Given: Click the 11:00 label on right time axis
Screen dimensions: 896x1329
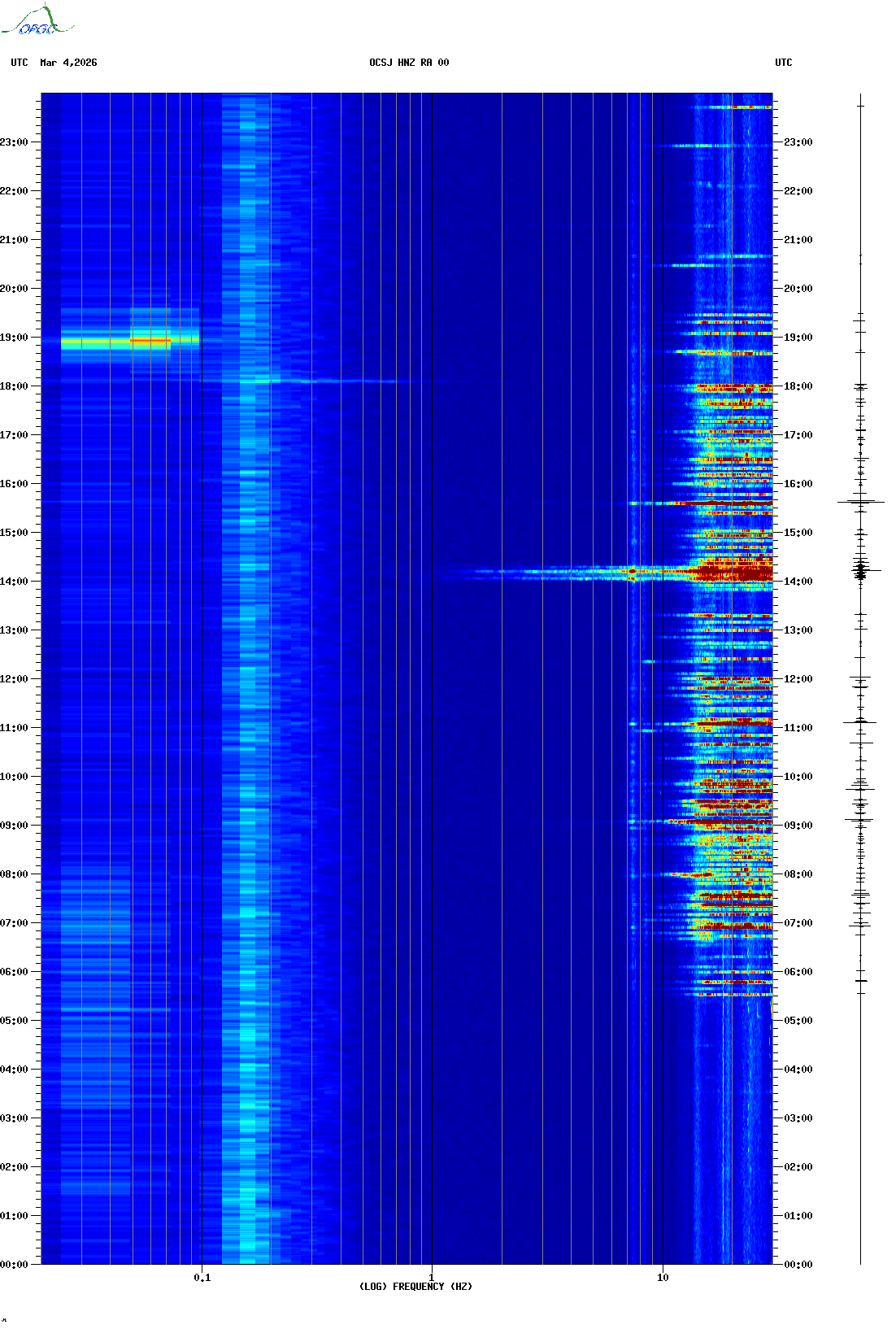Looking at the screenshot, I should point(798,728).
